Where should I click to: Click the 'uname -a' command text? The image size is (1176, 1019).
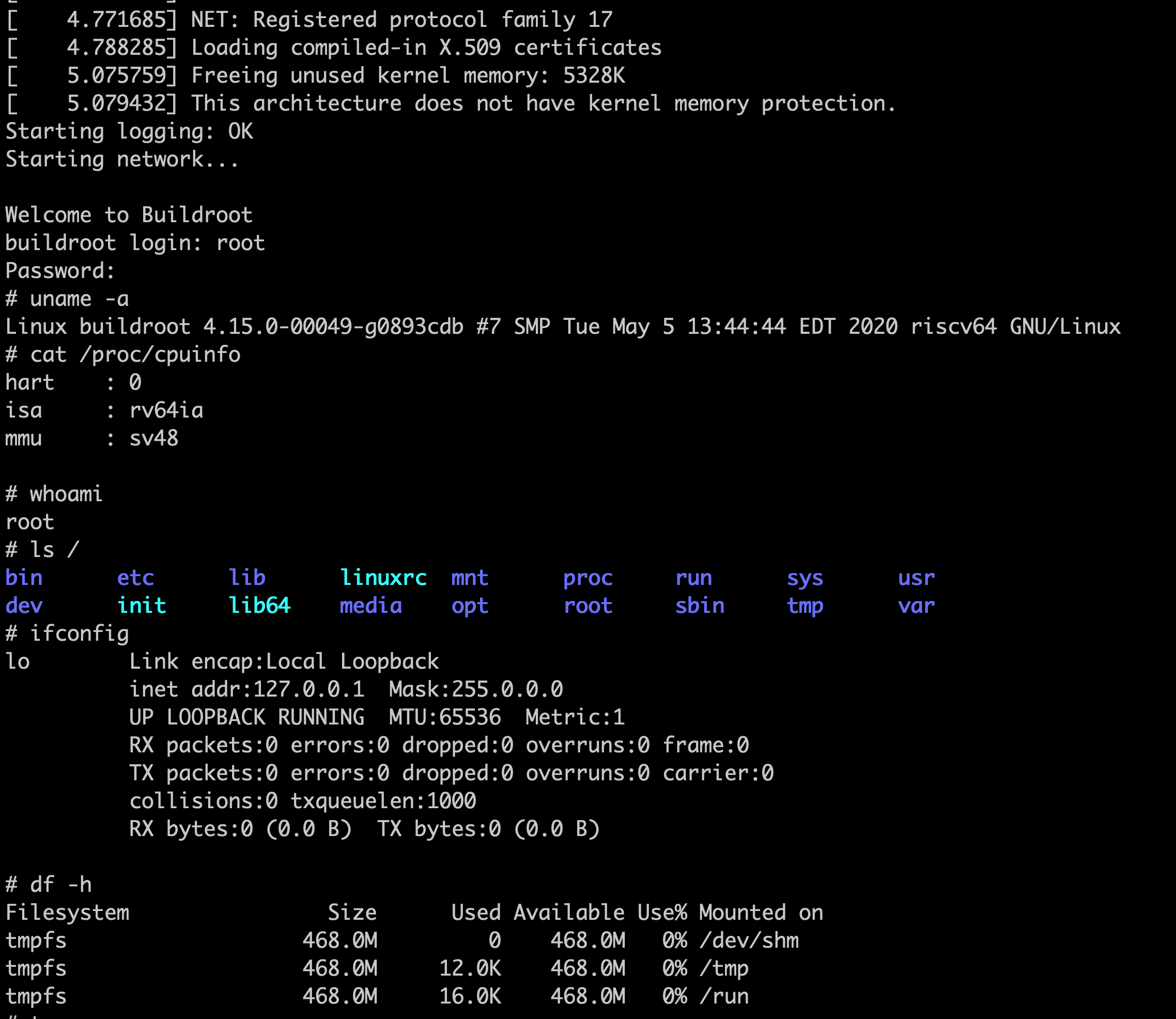[80, 299]
